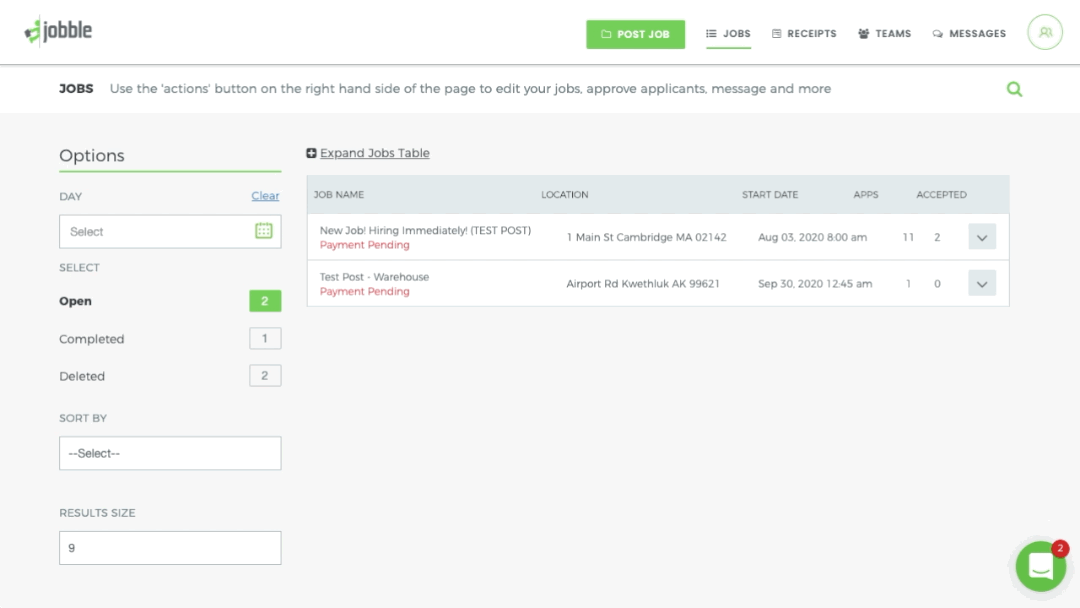Click the green search magnifier icon

coord(1015,89)
